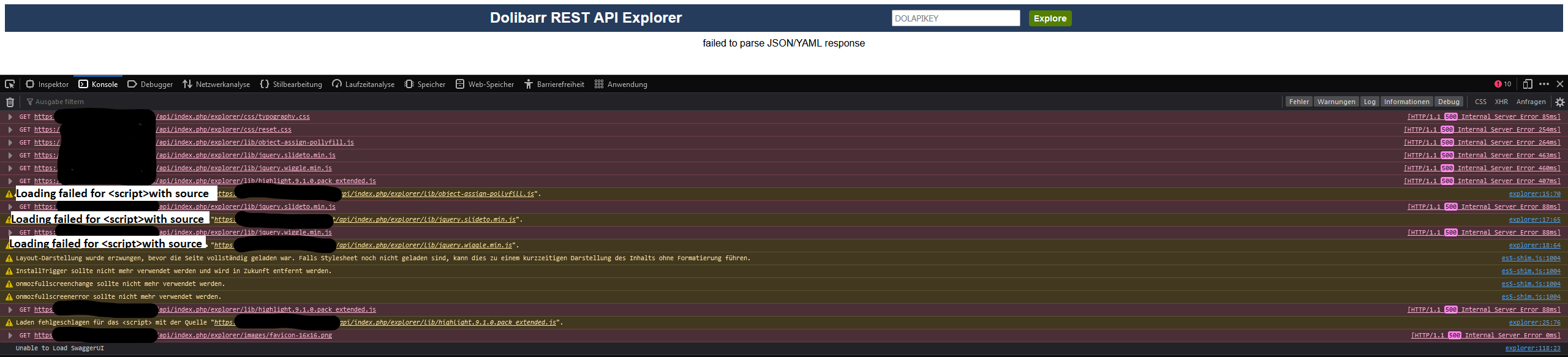Image resolution: width=1568 pixels, height=357 pixels.
Task: Activate the element picker icon in devtools
Action: click(x=10, y=84)
